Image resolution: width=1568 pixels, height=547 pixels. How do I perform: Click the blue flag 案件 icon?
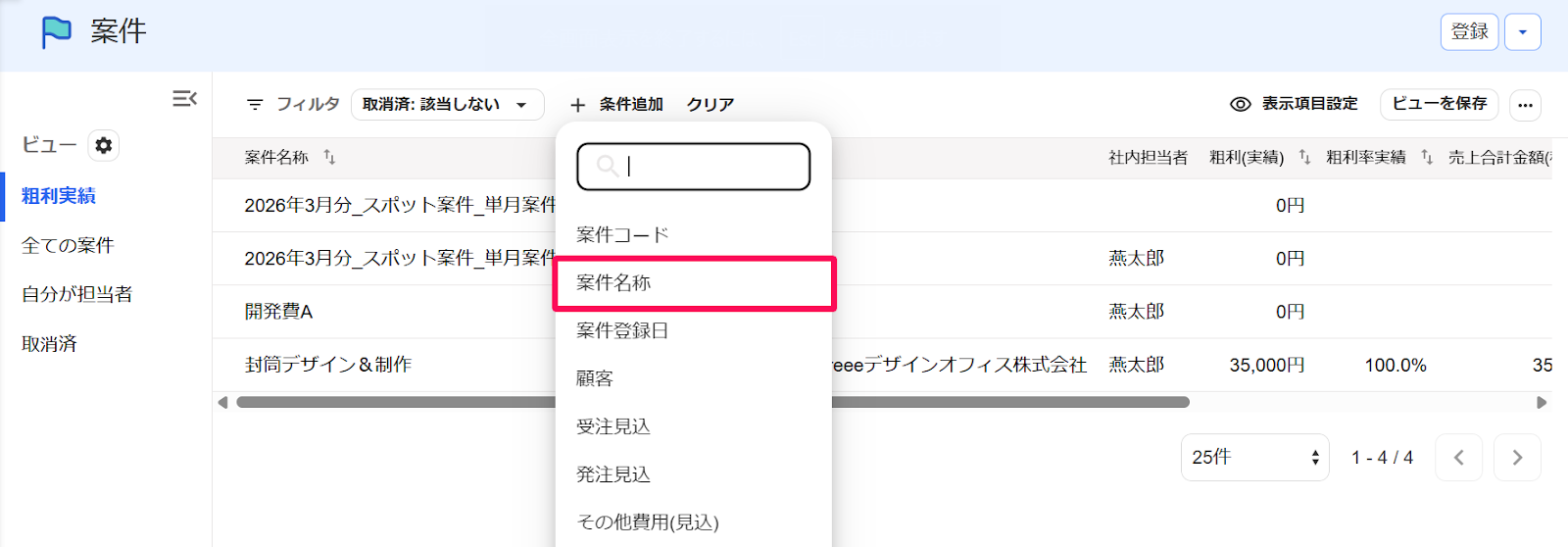pos(56,32)
